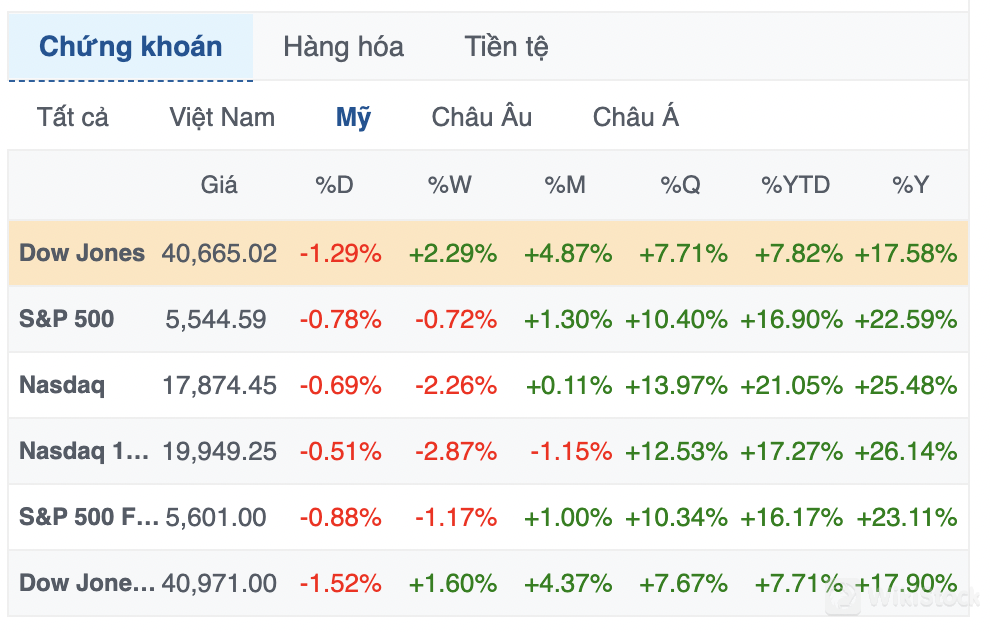The height and width of the screenshot is (632, 990).
Task: Click the %W column header
Action: coord(450,185)
